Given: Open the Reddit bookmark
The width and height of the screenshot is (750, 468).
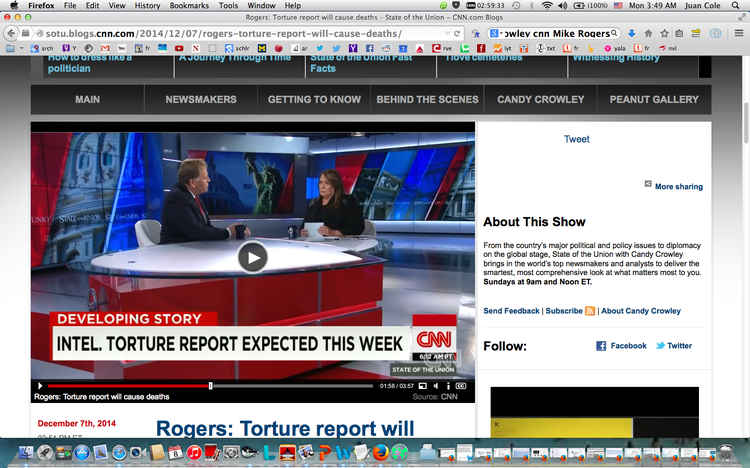Looking at the screenshot, I should (x=386, y=48).
